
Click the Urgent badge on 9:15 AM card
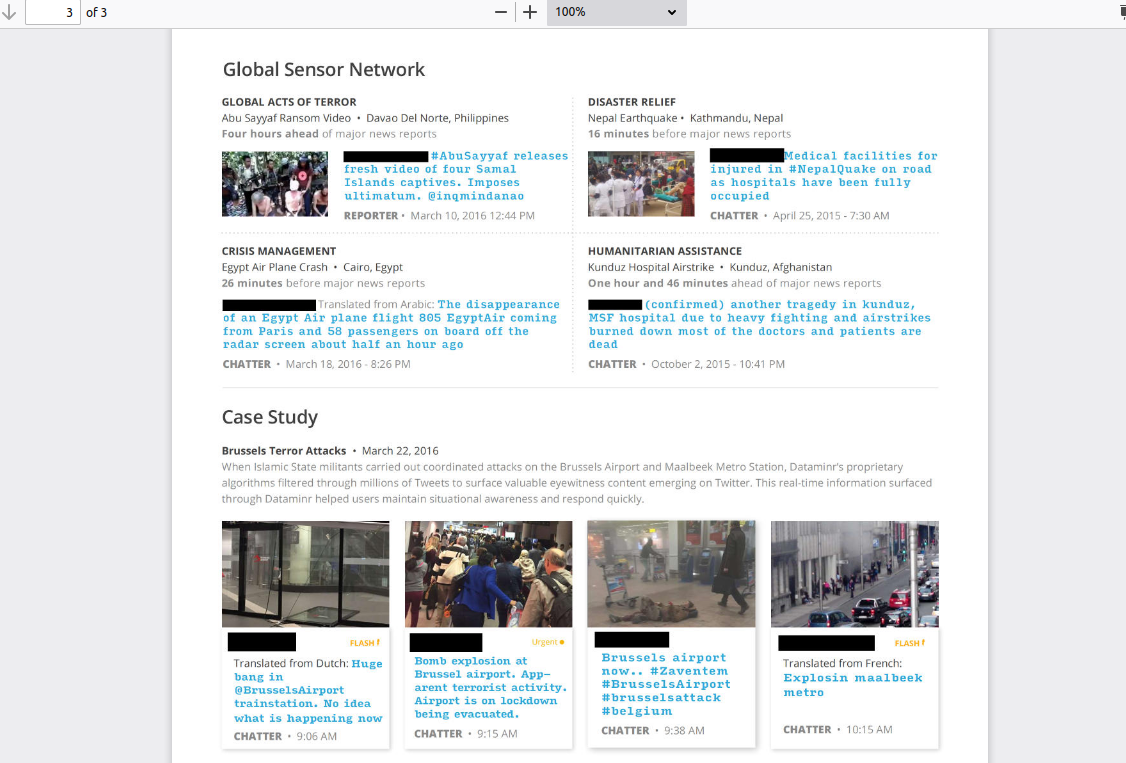(x=548, y=642)
